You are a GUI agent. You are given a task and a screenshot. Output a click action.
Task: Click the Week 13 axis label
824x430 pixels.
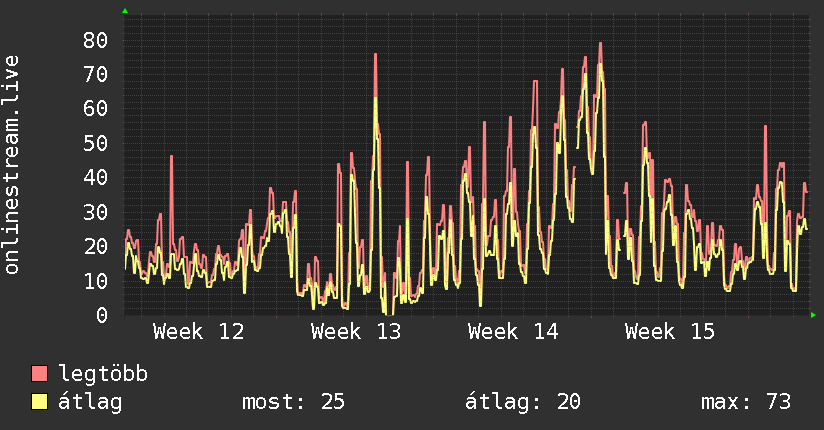[x=356, y=332]
